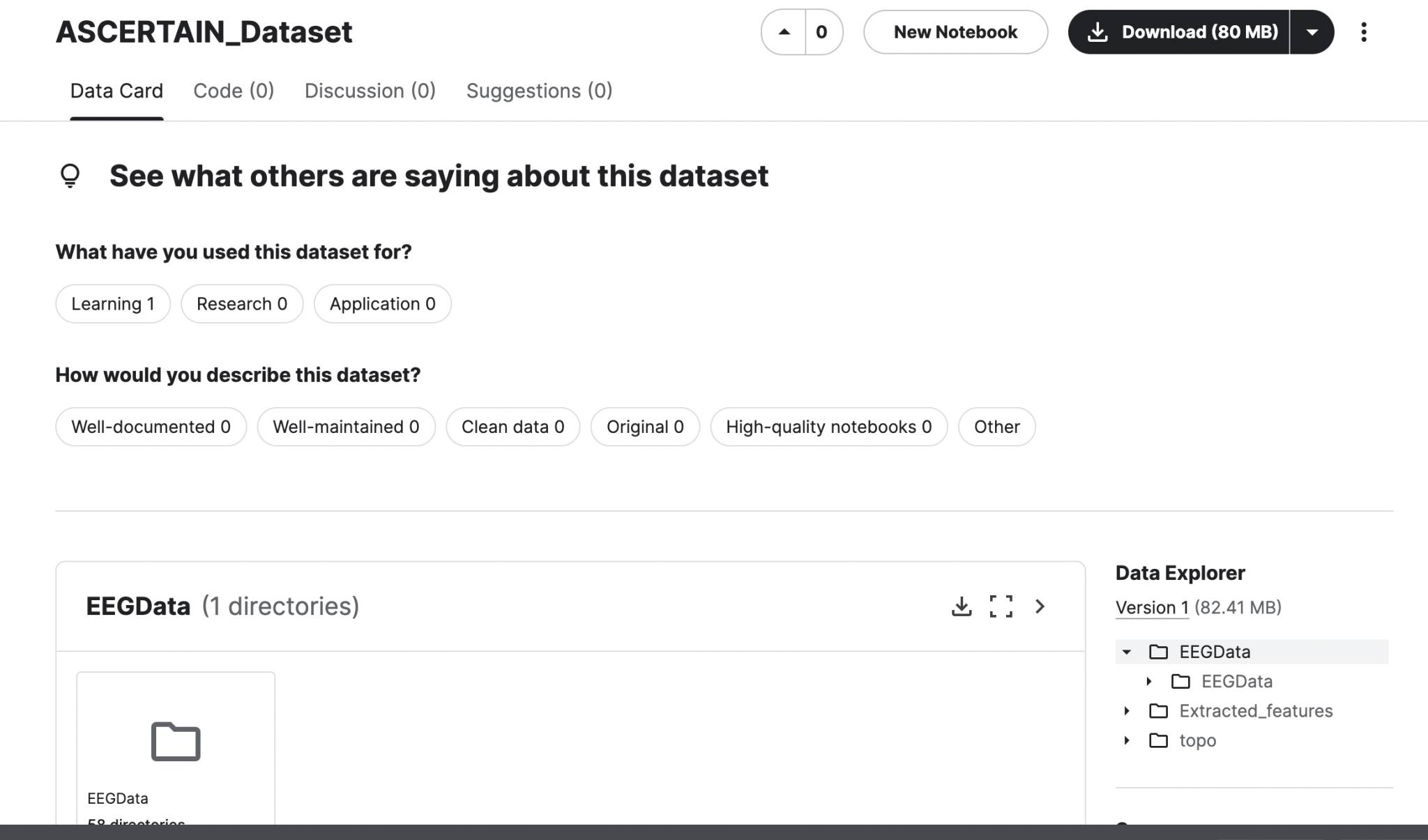Screen dimensions: 1428x840
Task: Open Version 1 of the dataset
Action: (x=1152, y=607)
